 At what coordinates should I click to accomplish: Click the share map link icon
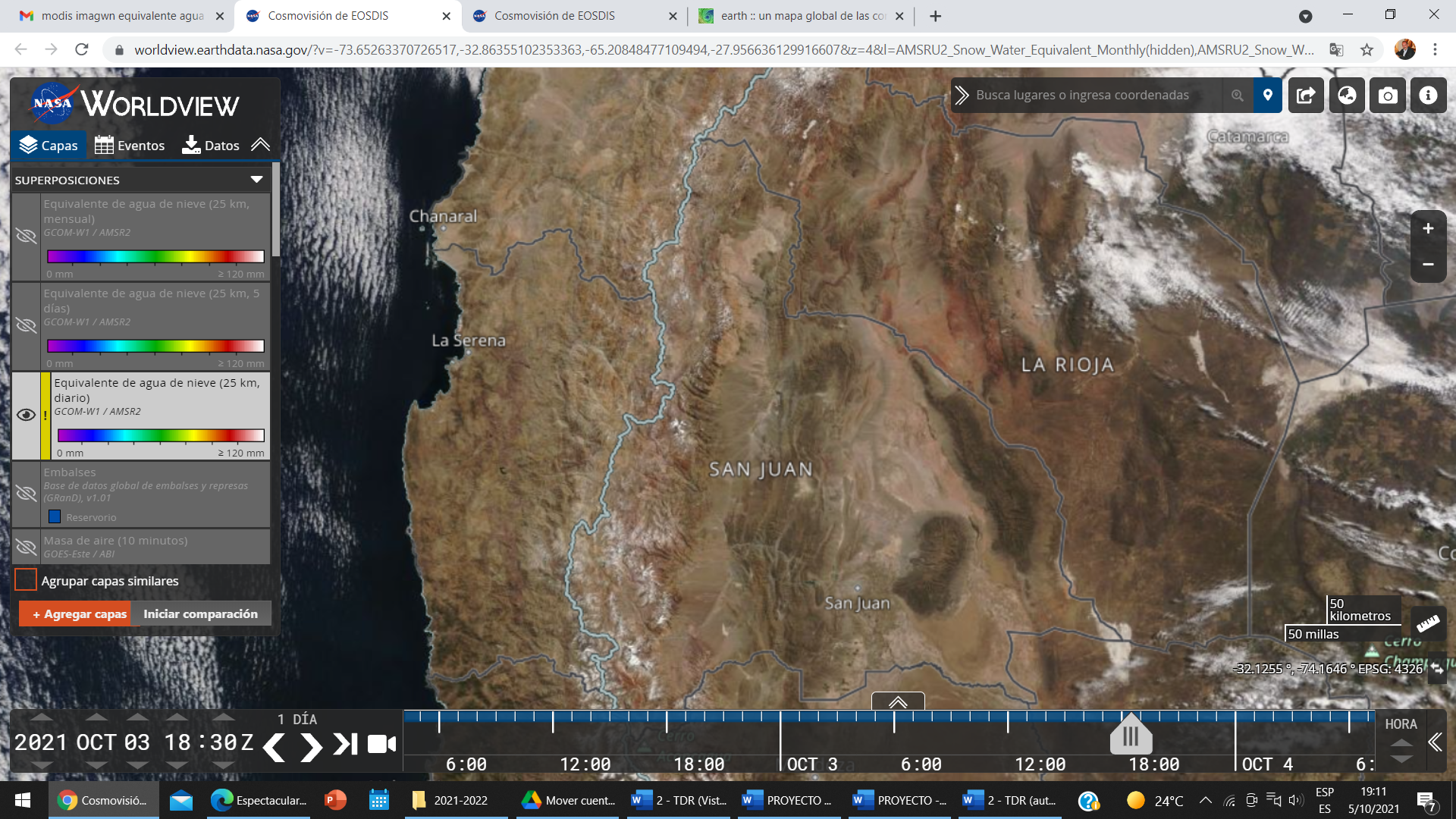click(x=1306, y=96)
